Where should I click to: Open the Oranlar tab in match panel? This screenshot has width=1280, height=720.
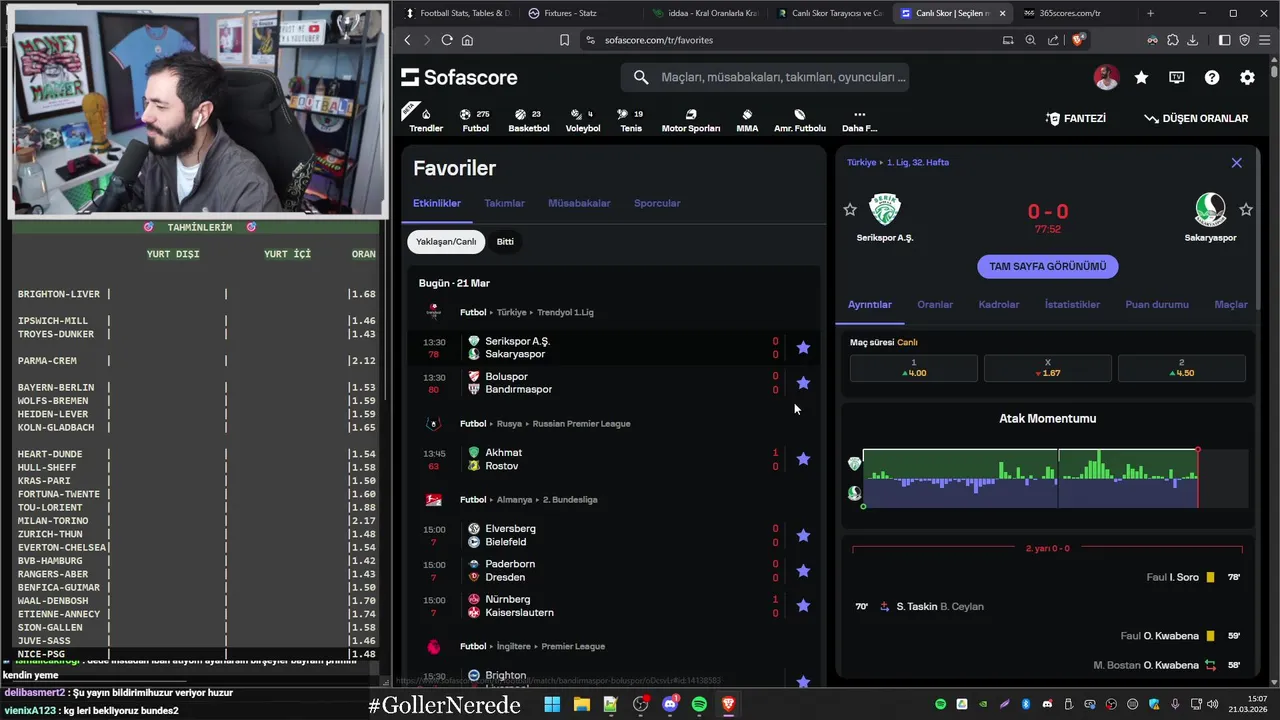click(935, 304)
